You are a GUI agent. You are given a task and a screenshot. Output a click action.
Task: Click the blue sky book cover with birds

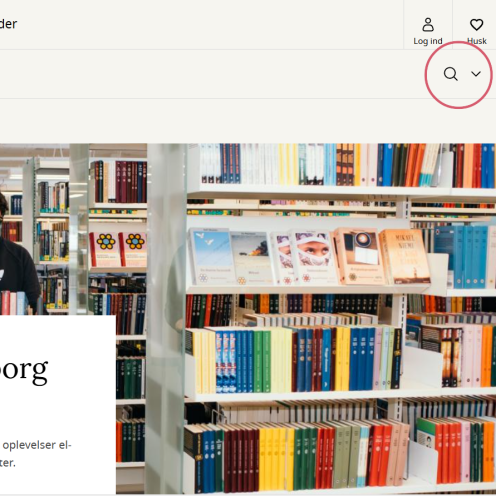point(210,257)
